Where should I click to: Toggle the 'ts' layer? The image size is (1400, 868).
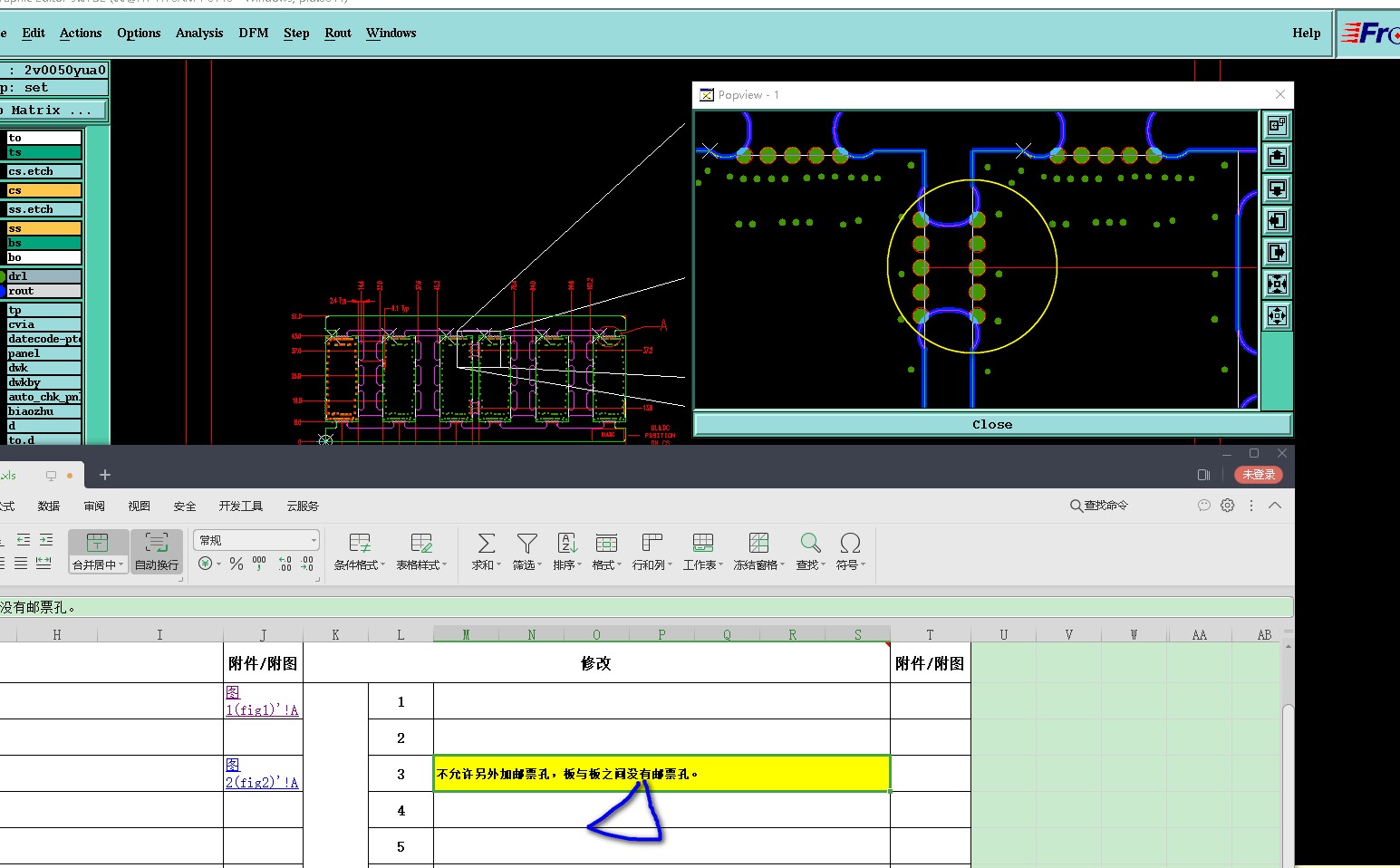click(43, 152)
